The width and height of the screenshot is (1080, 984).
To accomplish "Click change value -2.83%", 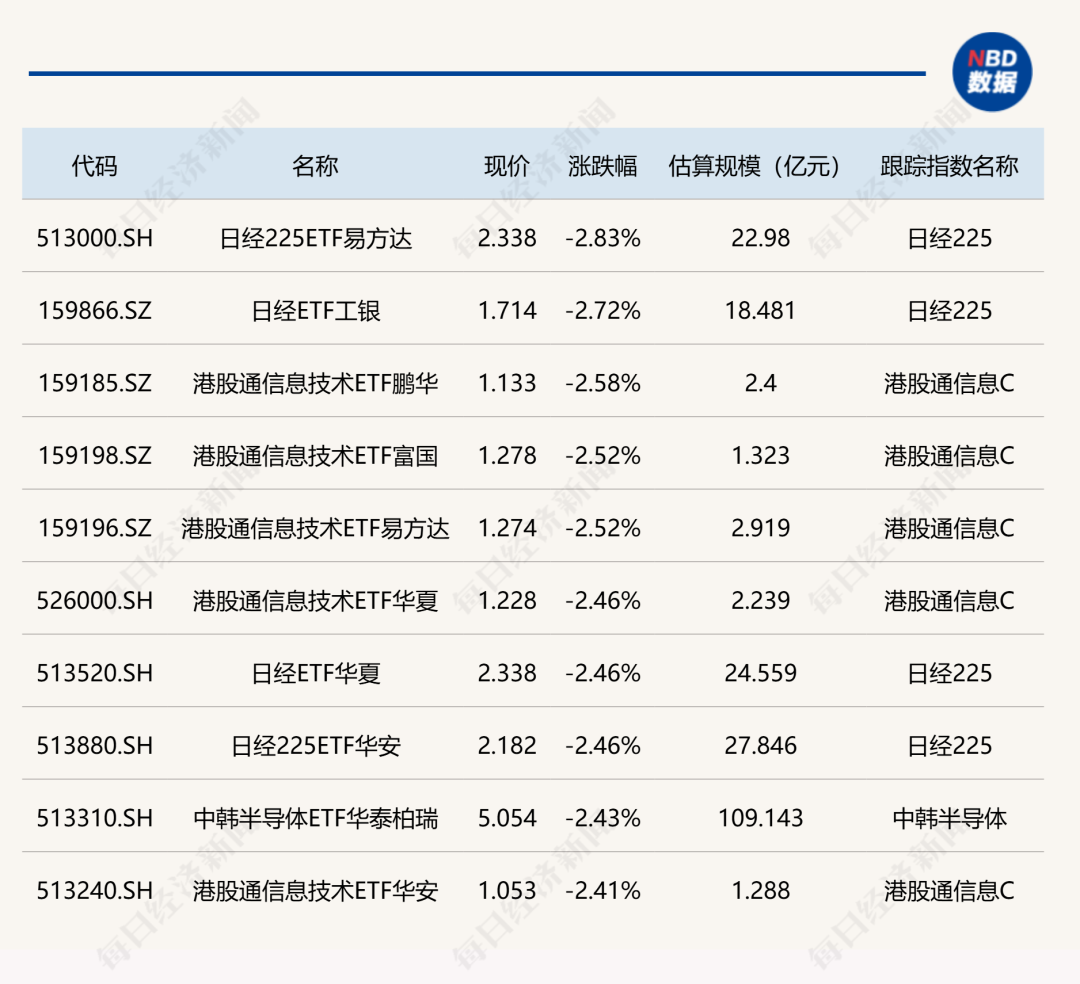I will (603, 238).
